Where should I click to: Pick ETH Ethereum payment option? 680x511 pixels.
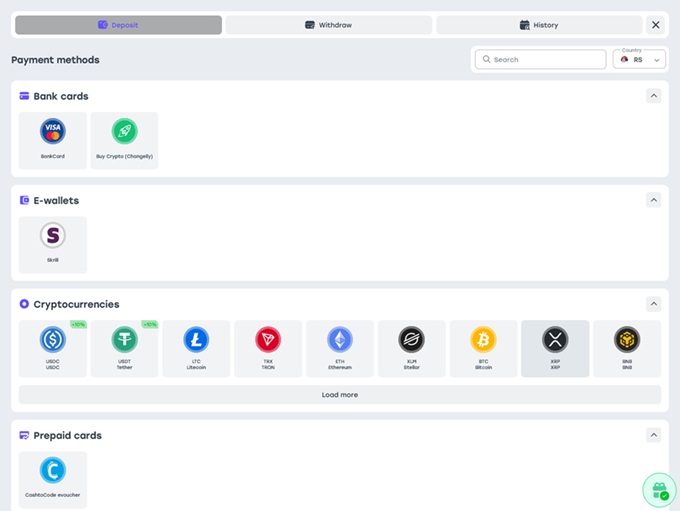[x=340, y=348]
